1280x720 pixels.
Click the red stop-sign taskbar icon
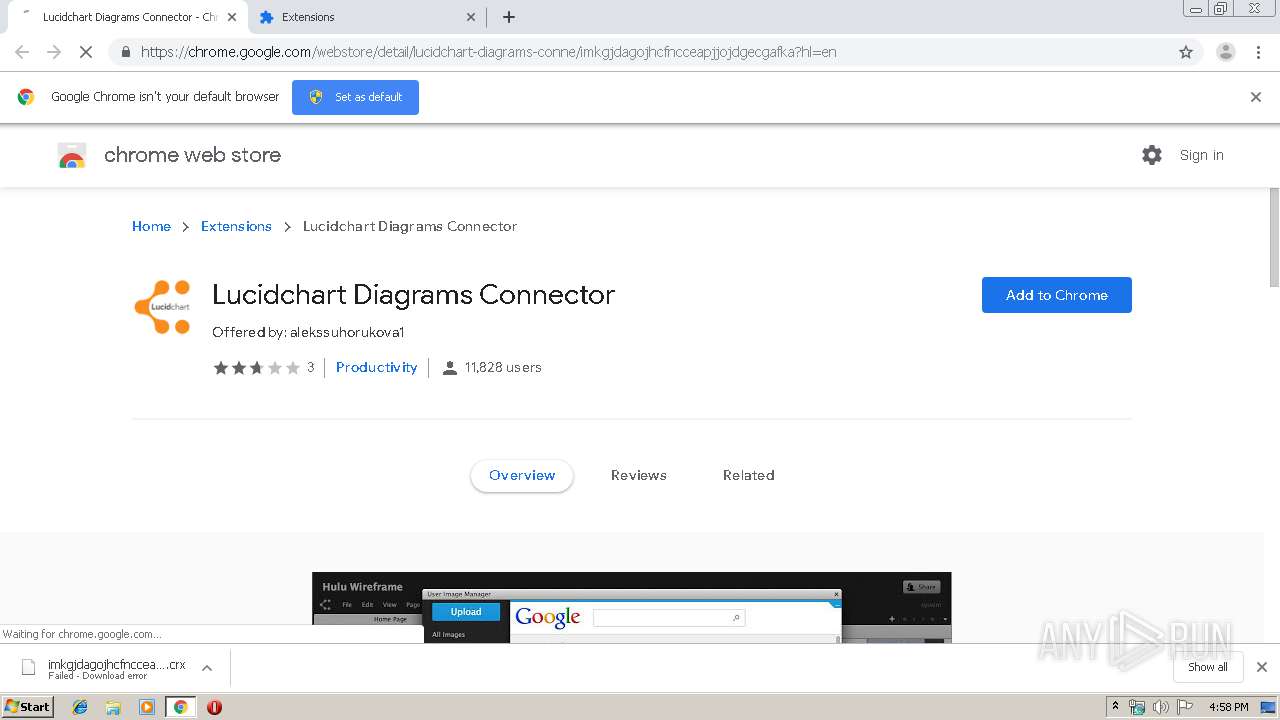[x=214, y=707]
